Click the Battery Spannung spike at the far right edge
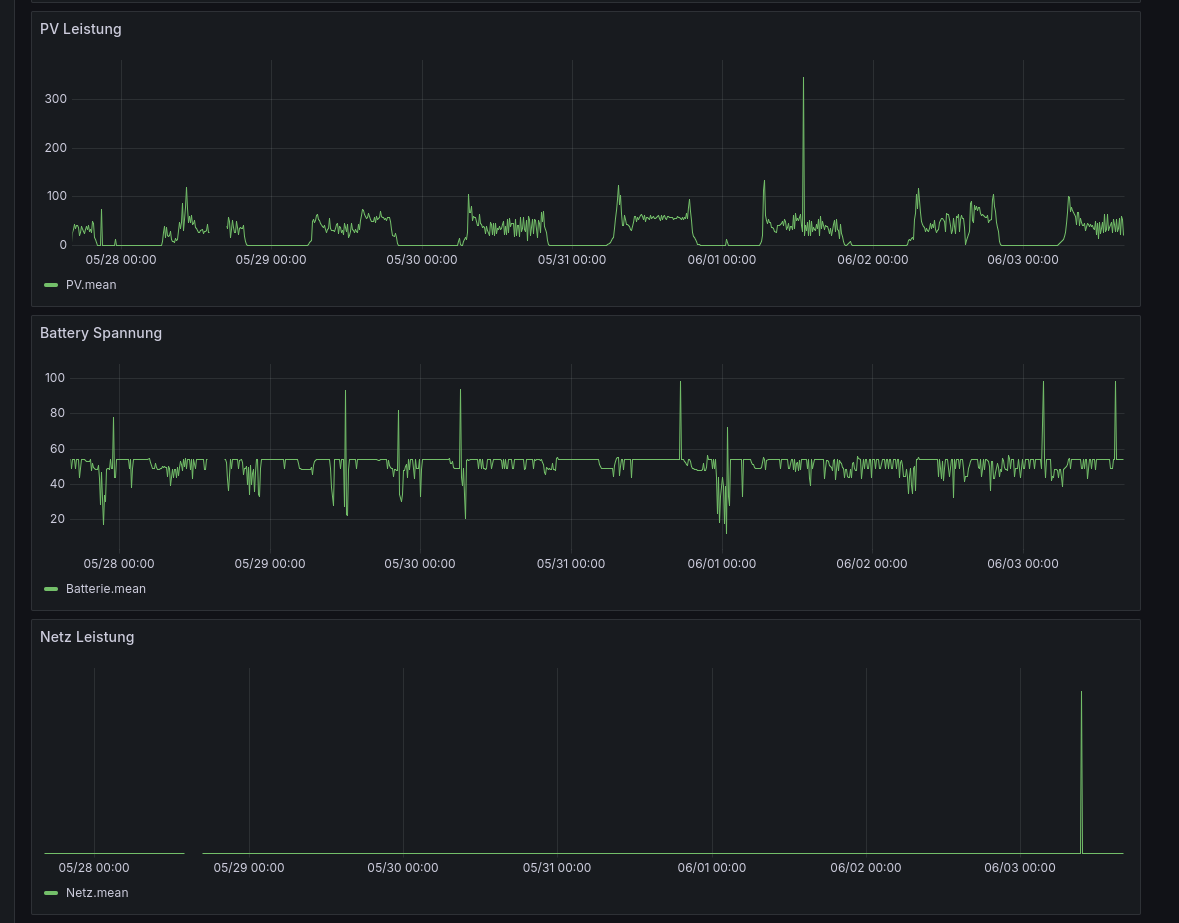Screen dimensions: 1179x923 coord(1115,384)
